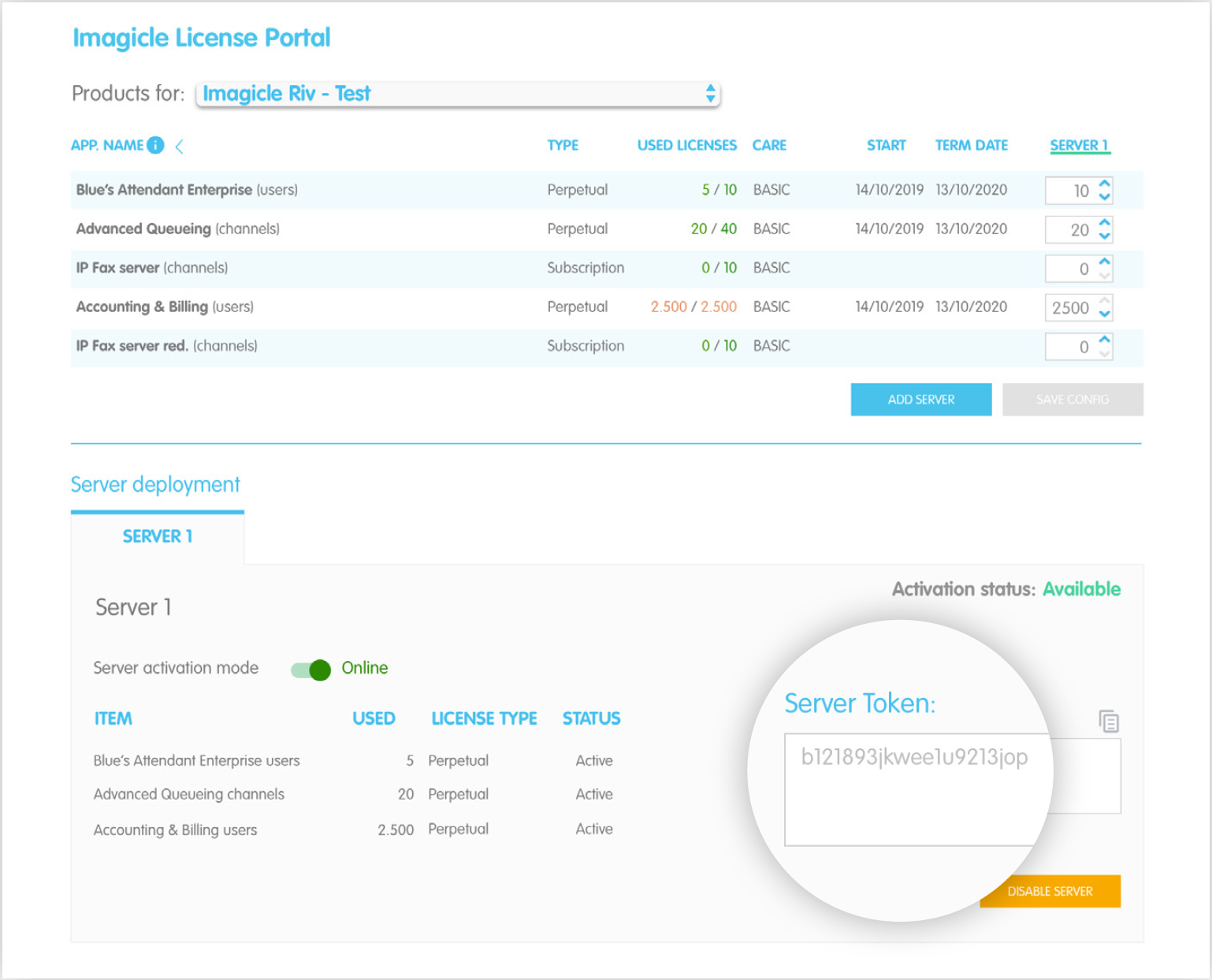
Task: Increase IP Fax server red. channels
Action: [1105, 340]
